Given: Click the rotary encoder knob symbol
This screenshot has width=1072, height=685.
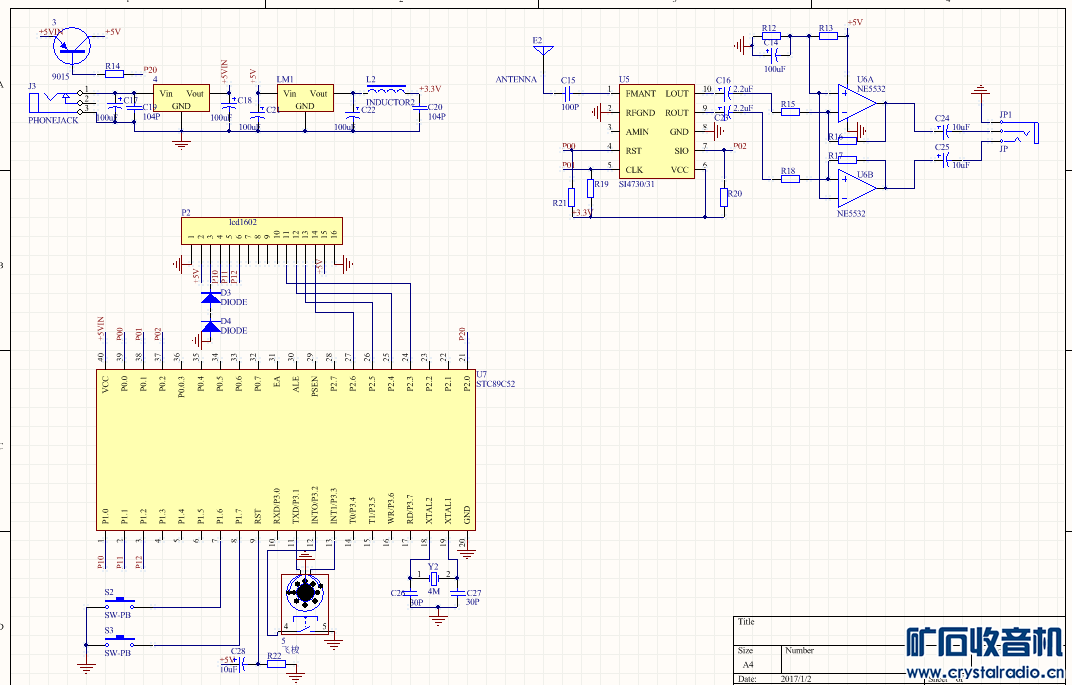Looking at the screenshot, I should pyautogui.click(x=304, y=592).
